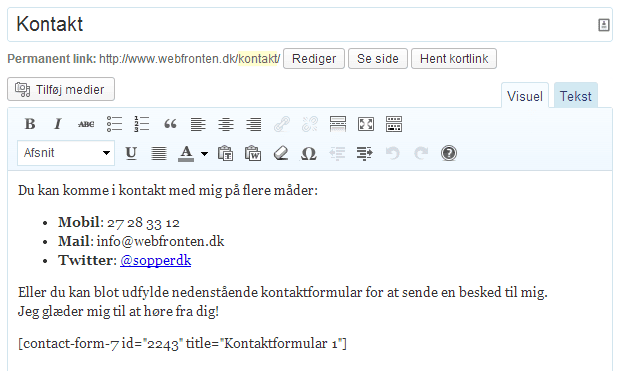Click the Kontakt title field
The width and height of the screenshot is (626, 371).
click(x=310, y=24)
